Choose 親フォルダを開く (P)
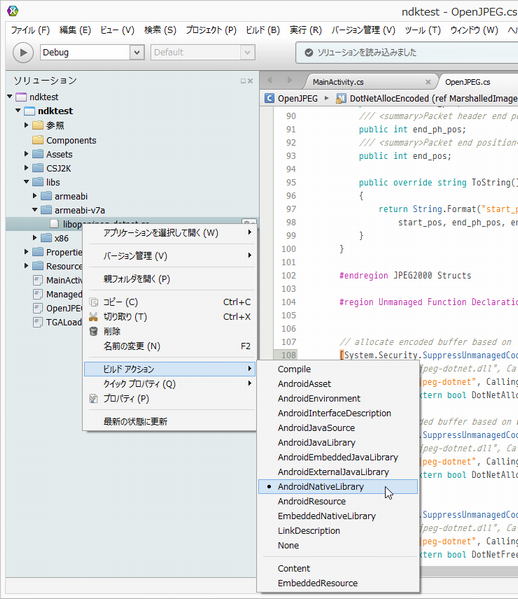 [170, 279]
